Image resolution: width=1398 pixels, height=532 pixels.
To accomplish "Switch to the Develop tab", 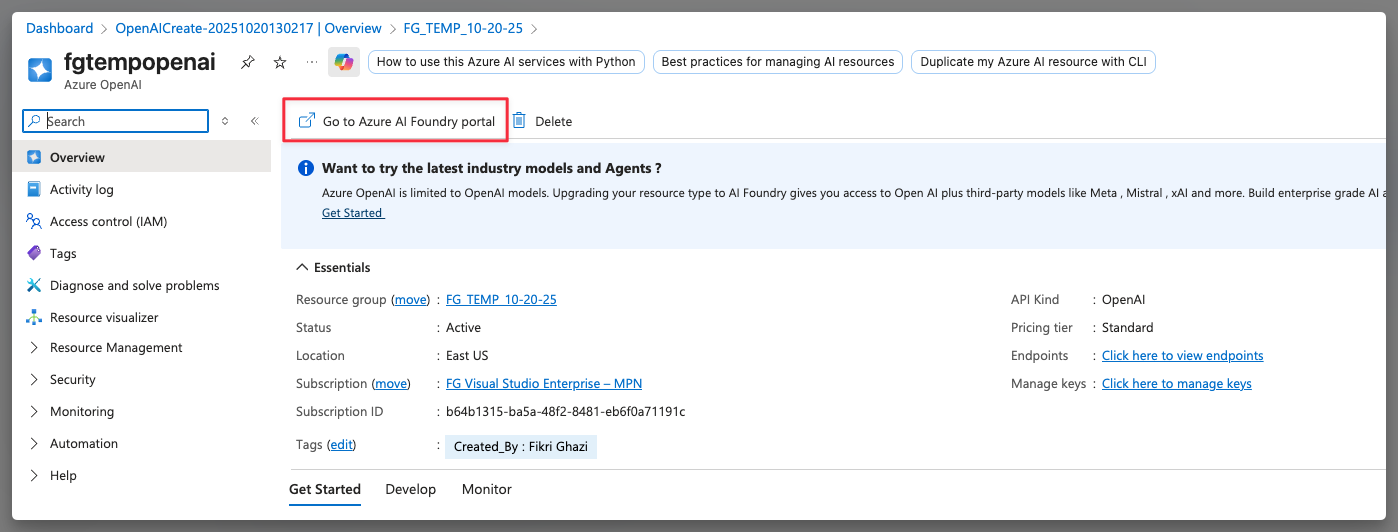I will pos(411,489).
